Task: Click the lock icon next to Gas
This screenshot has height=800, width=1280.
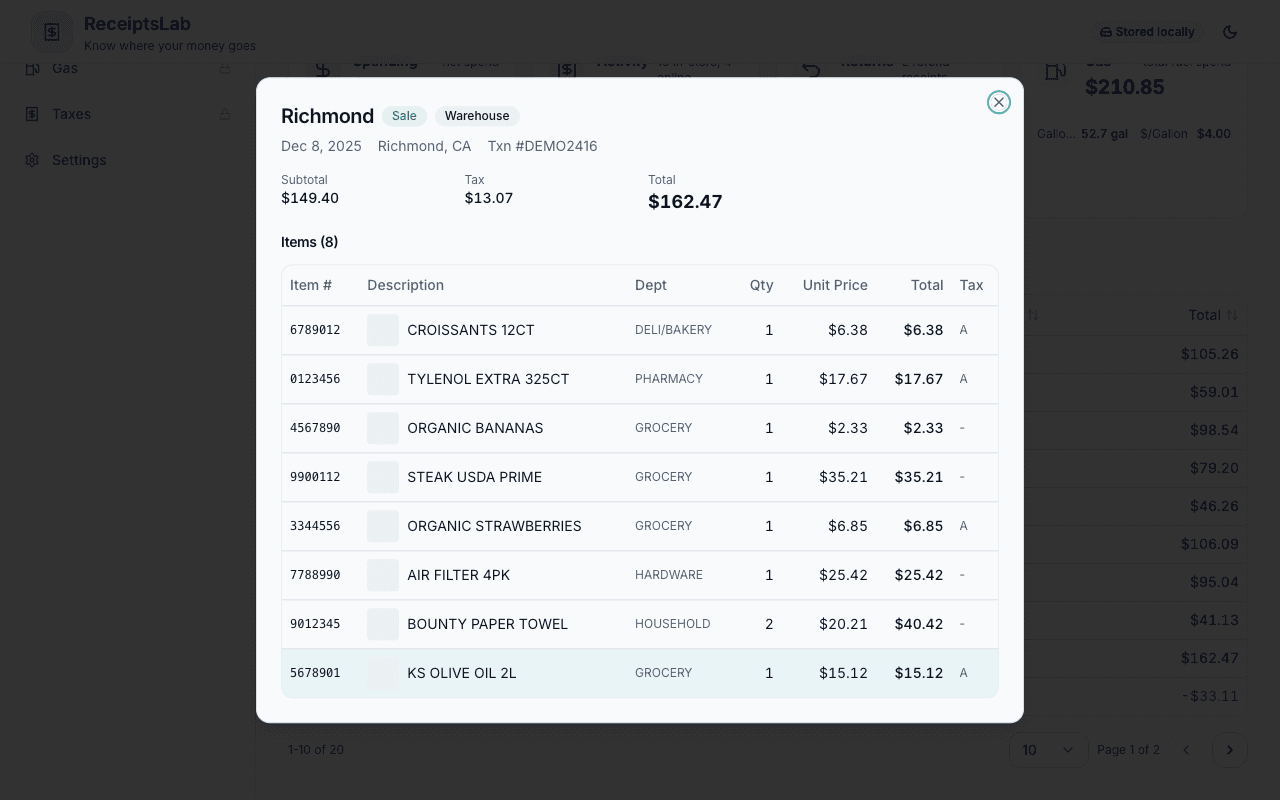Action: click(222, 68)
